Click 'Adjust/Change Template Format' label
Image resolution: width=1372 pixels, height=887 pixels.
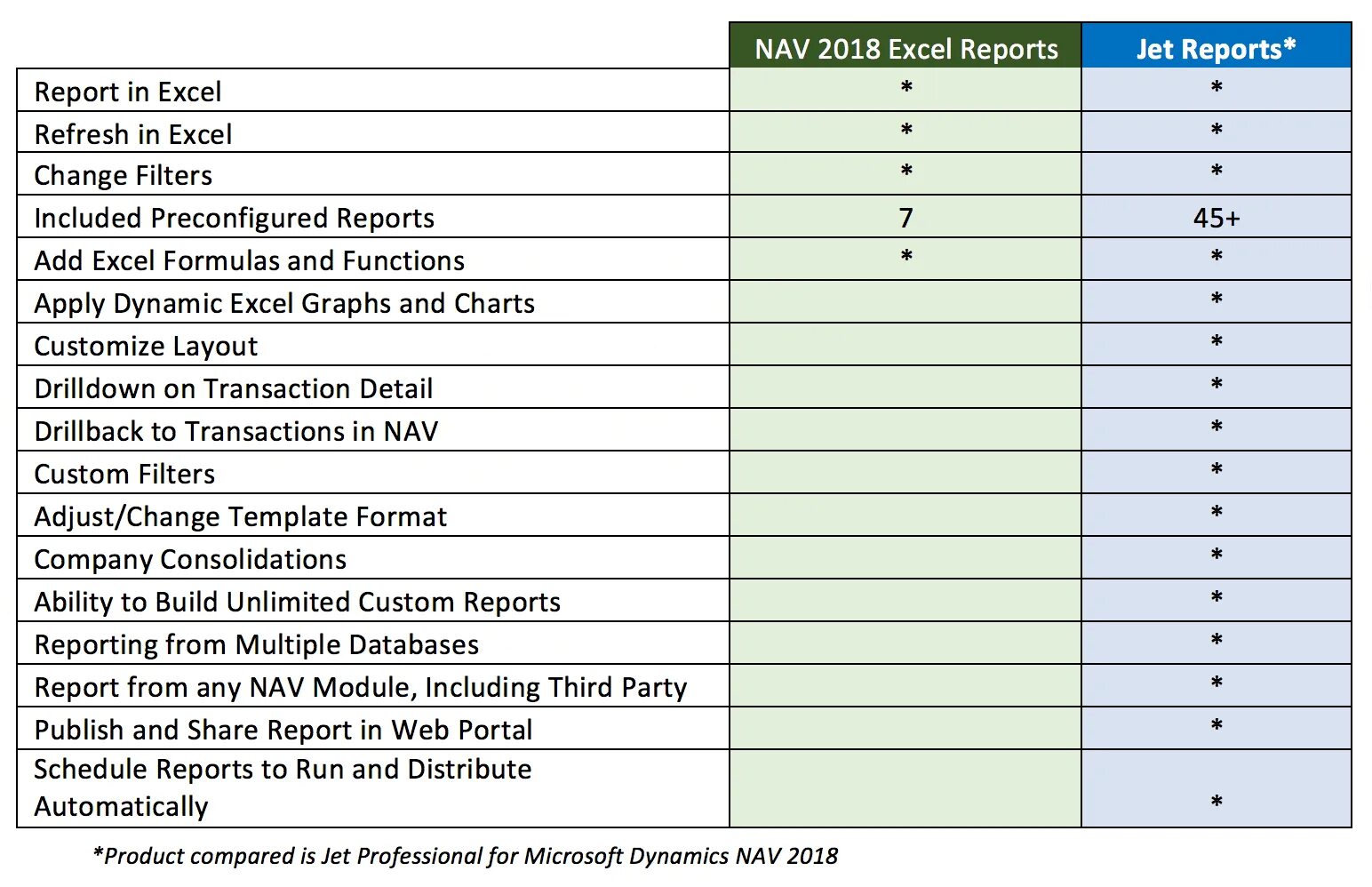click(x=241, y=516)
